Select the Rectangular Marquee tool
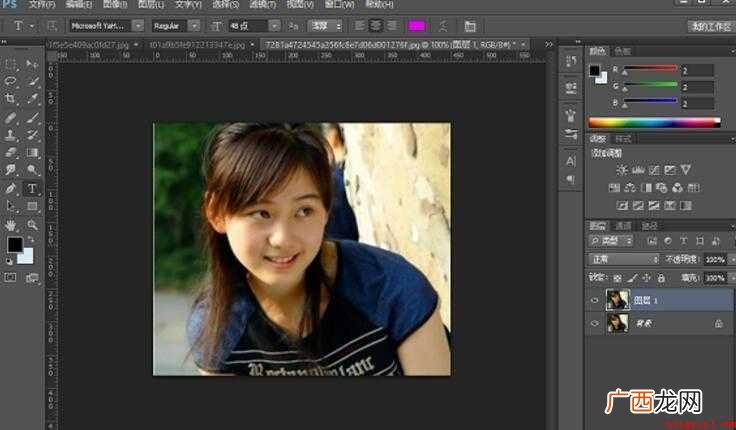The width and height of the screenshot is (736, 430). (x=10, y=64)
